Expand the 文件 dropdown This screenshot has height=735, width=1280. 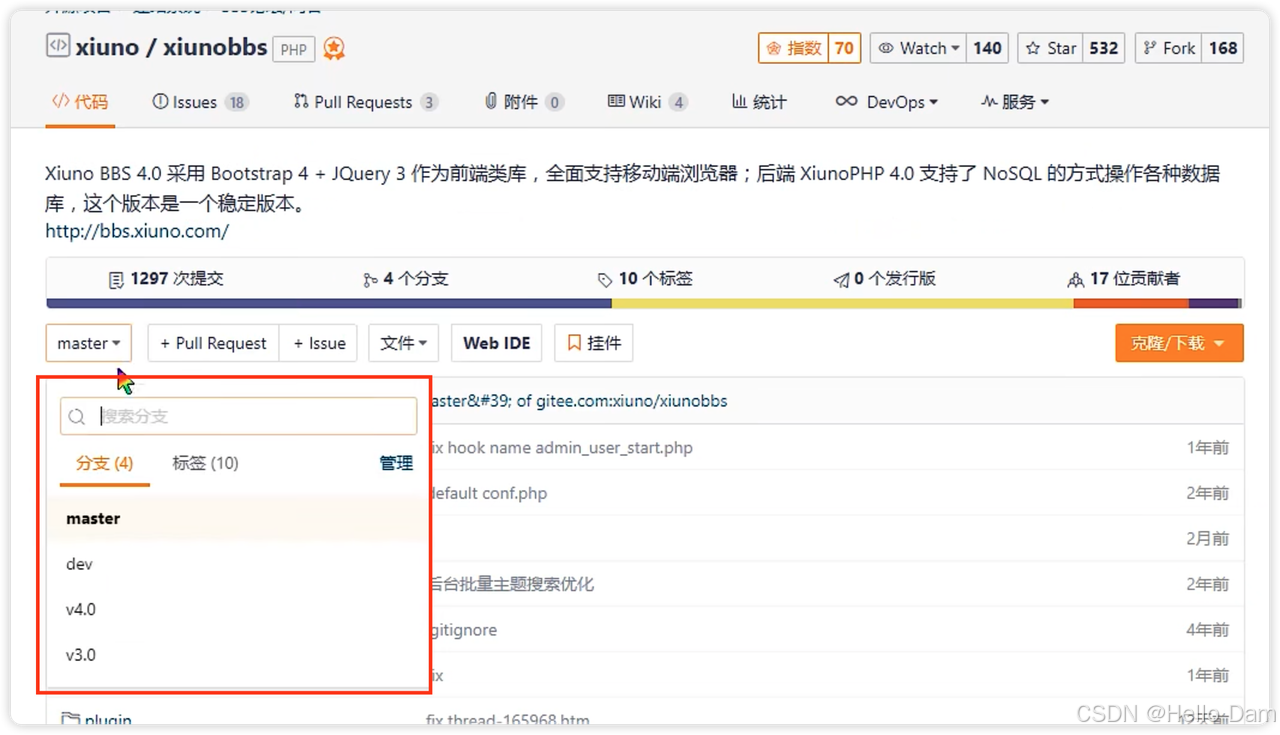[x=404, y=343]
